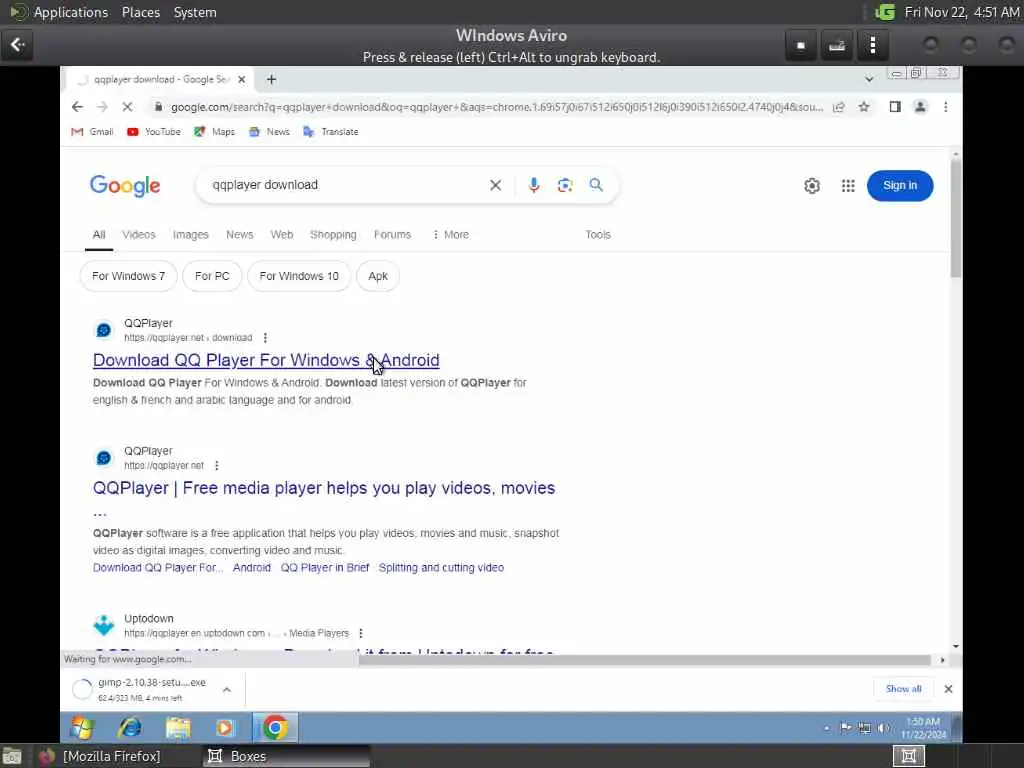The width and height of the screenshot is (1024, 768).
Task: Open Google apps grid
Action: pyautogui.click(x=848, y=185)
